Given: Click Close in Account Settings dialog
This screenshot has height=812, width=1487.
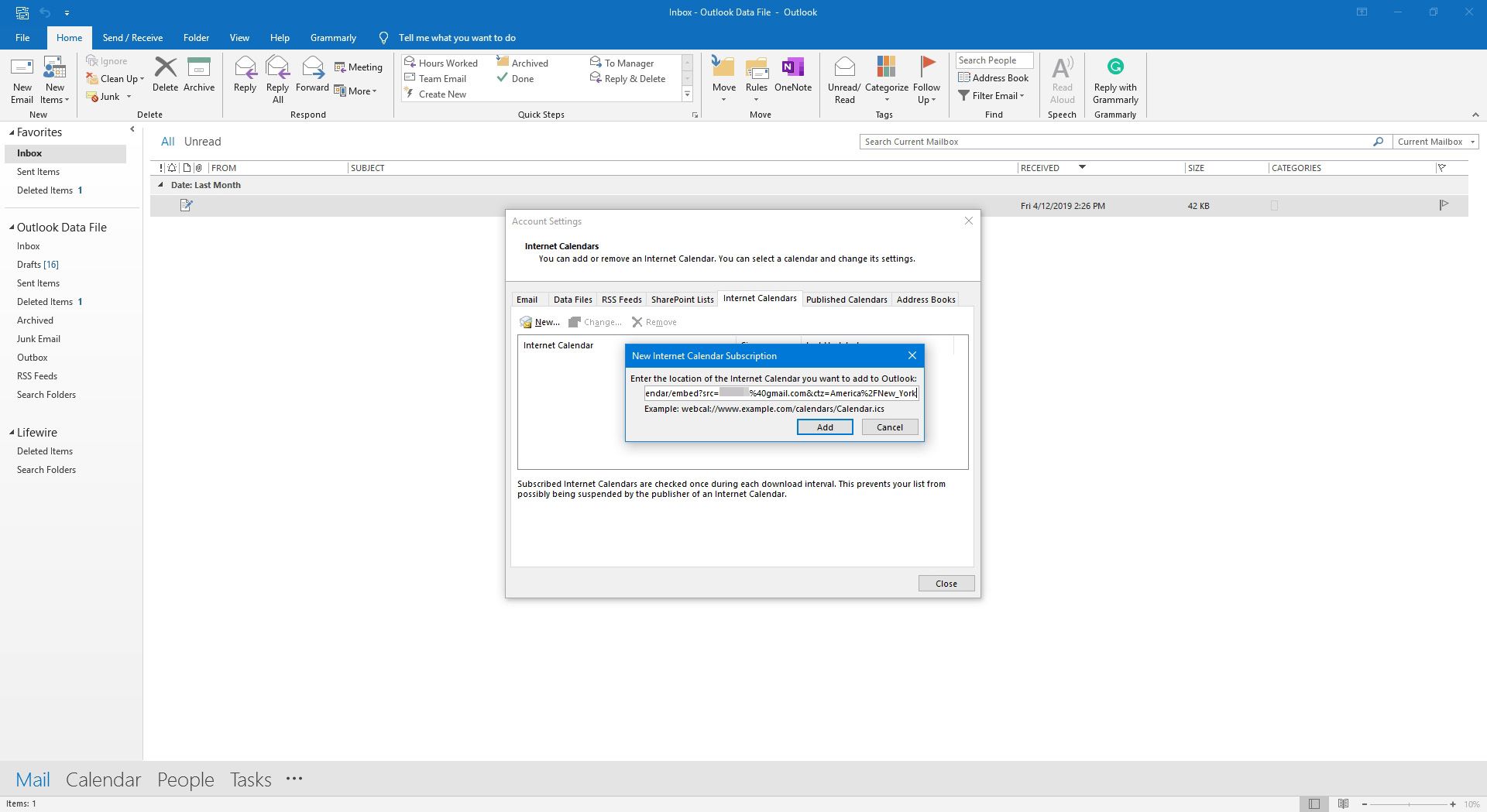Looking at the screenshot, I should point(946,584).
